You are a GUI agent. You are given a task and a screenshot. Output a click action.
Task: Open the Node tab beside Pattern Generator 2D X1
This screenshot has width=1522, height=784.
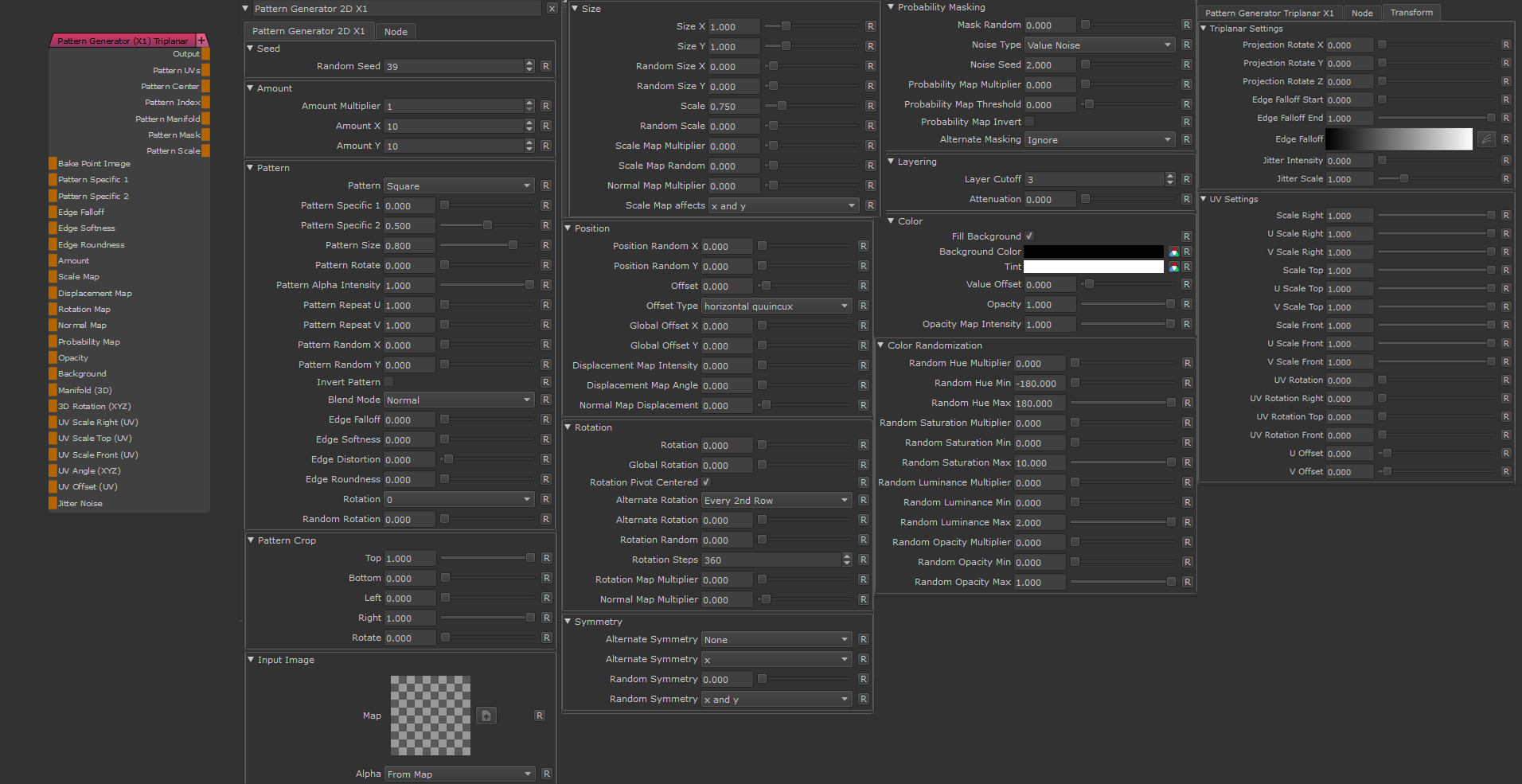click(x=396, y=32)
